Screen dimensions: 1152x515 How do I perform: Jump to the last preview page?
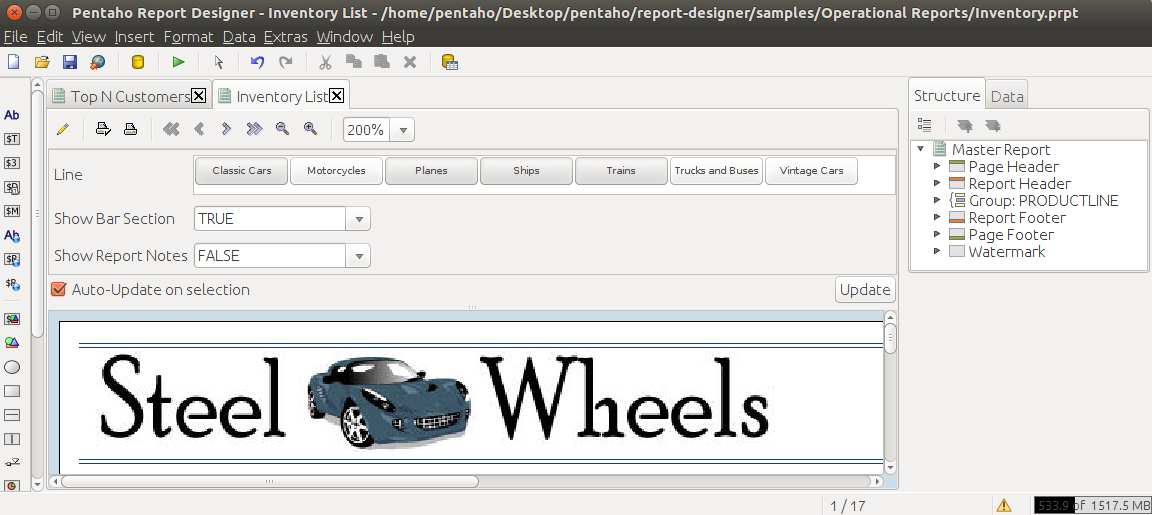click(x=254, y=129)
